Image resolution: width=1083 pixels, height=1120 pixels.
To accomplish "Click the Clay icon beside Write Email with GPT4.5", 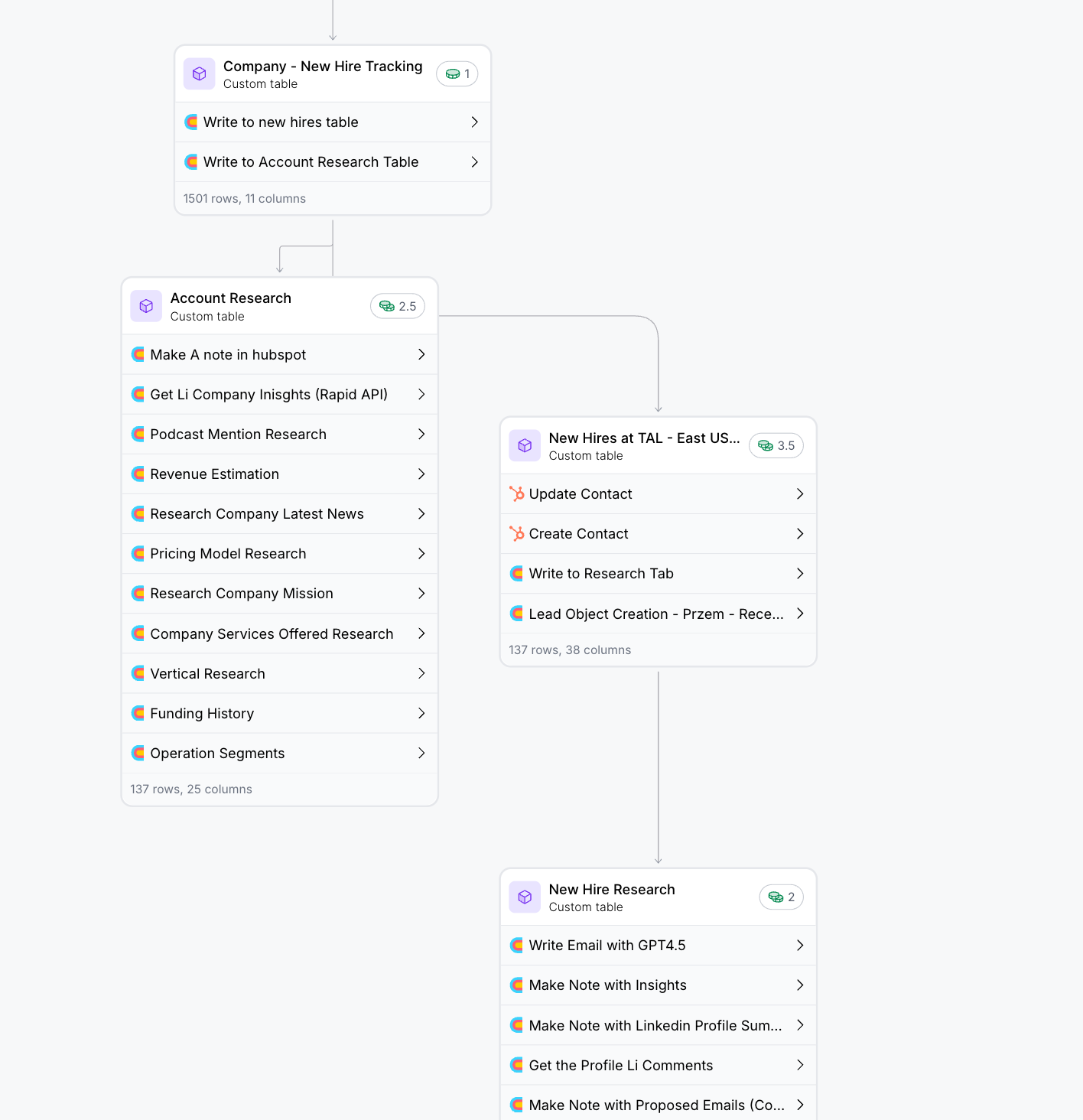I will [x=517, y=946].
